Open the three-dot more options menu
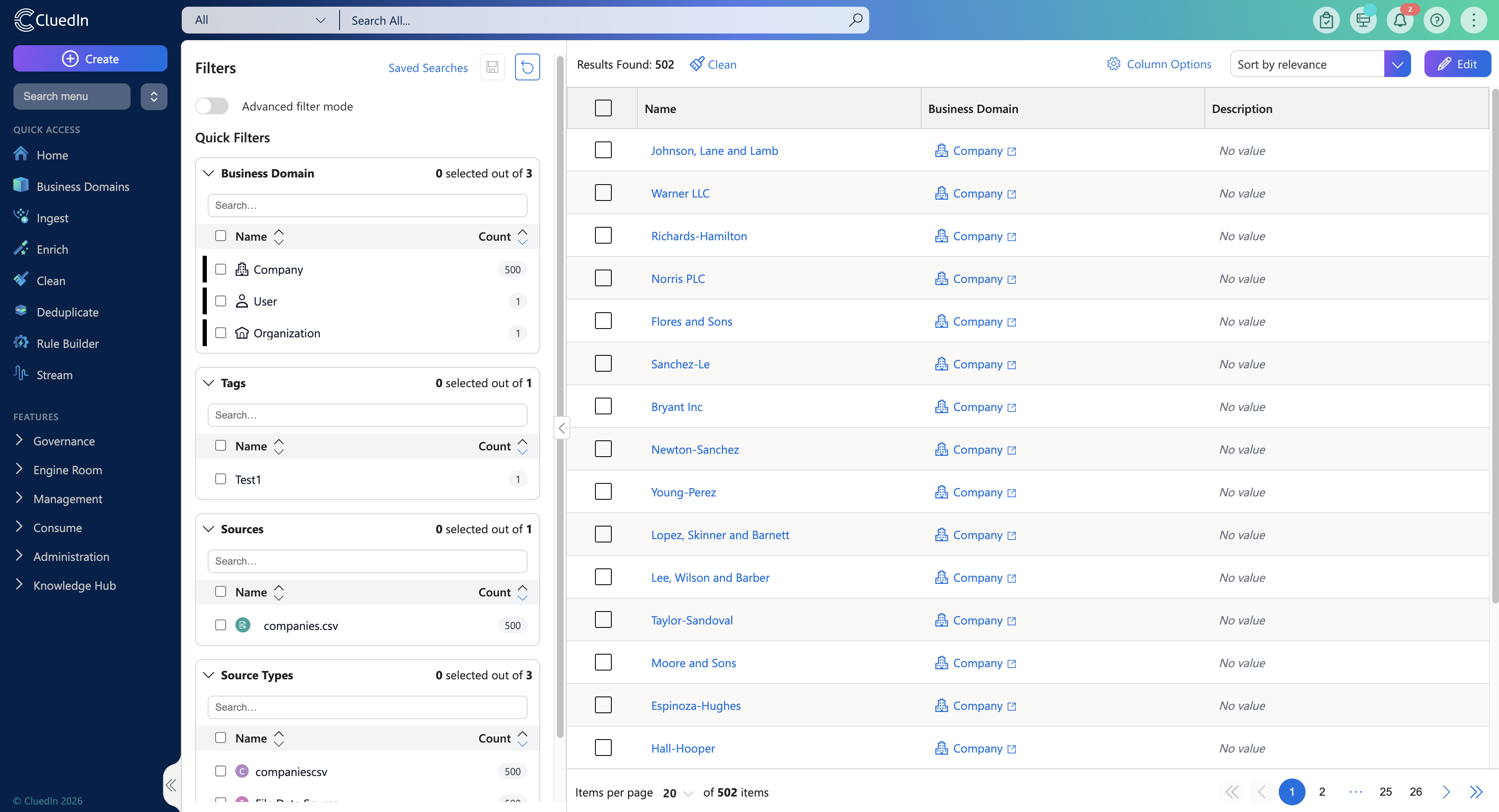1499x812 pixels. 1473,21
